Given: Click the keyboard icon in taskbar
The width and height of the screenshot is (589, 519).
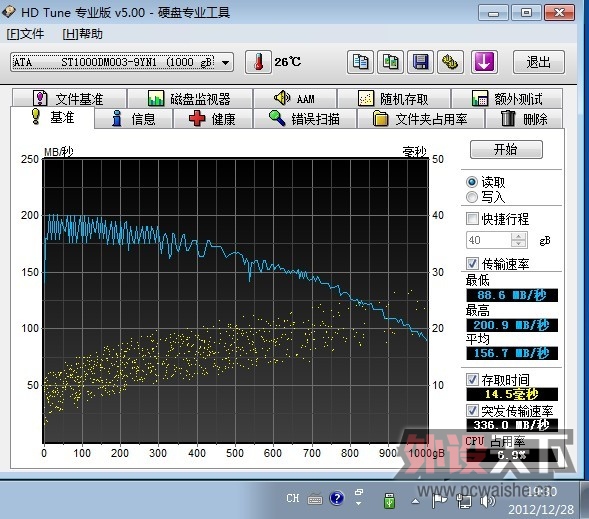Looking at the screenshot, I should click(315, 499).
